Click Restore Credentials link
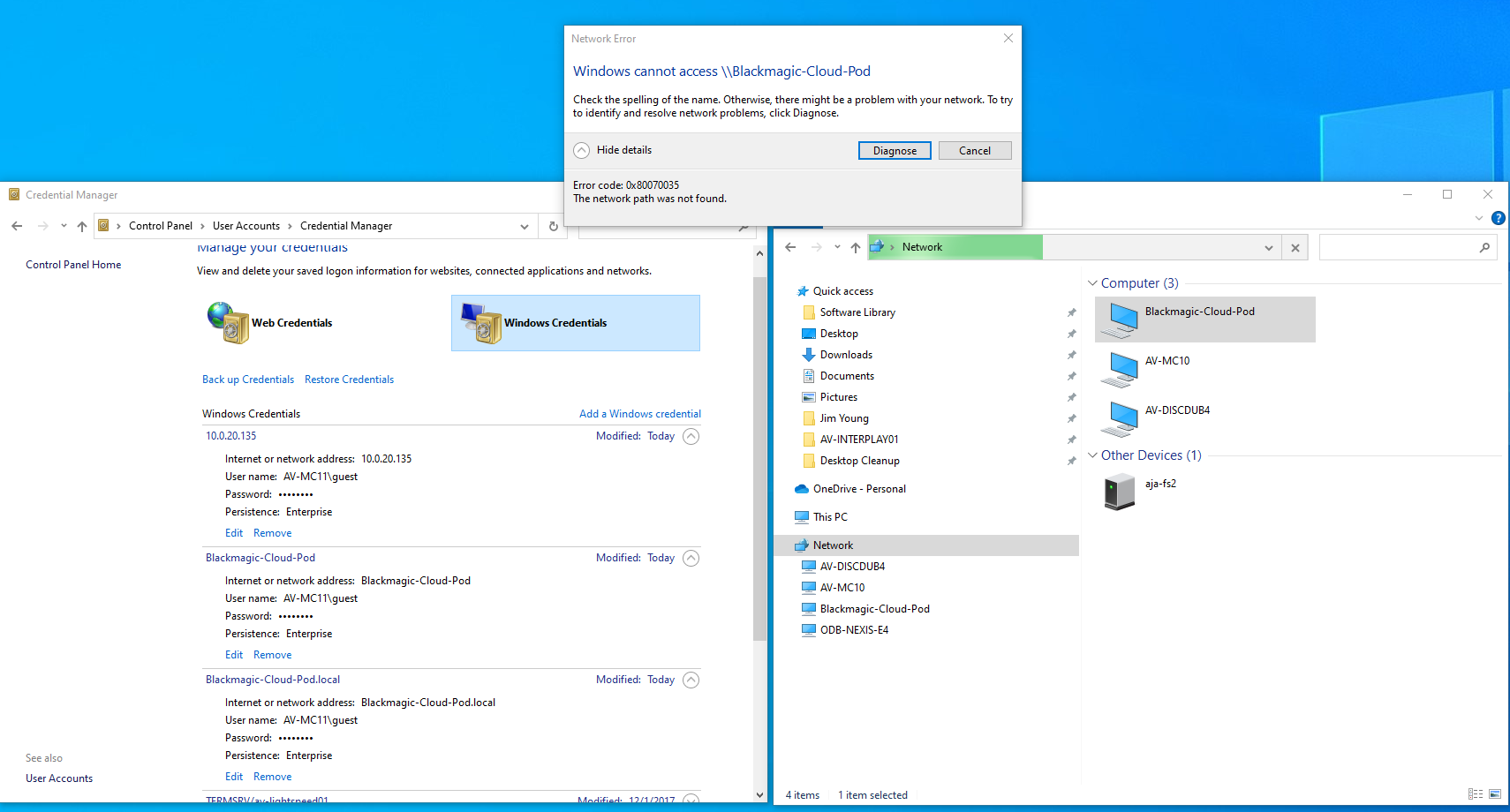This screenshot has height=812, width=1510. tap(349, 380)
